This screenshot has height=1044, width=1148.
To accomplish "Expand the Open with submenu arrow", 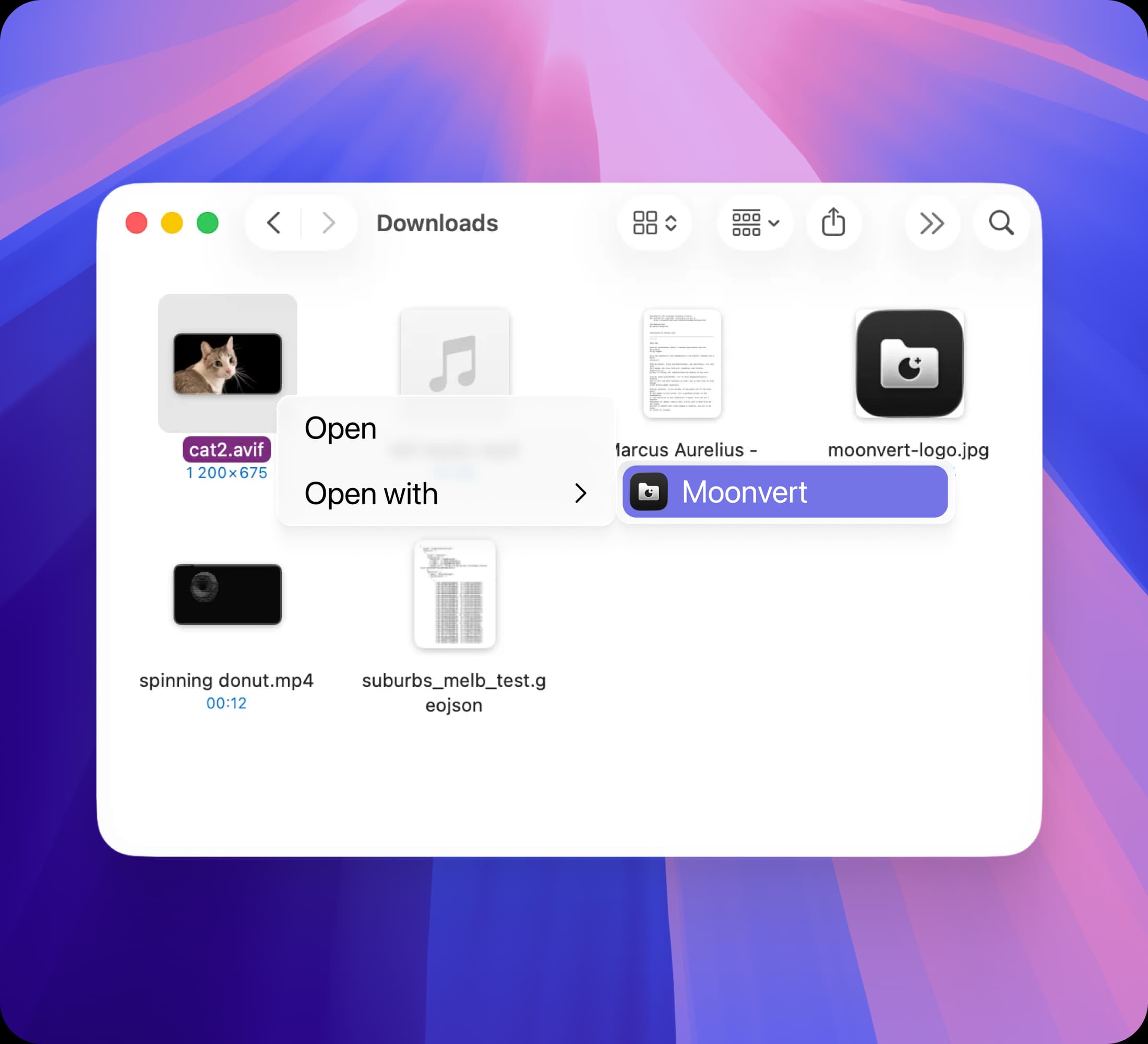I will click(x=581, y=494).
